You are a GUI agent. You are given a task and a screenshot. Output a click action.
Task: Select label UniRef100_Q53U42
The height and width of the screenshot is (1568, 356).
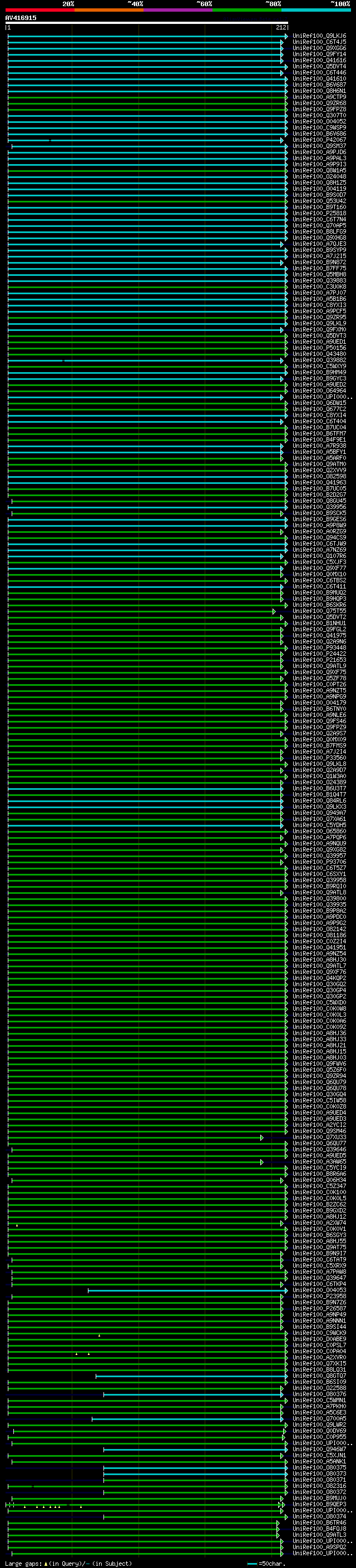click(319, 201)
